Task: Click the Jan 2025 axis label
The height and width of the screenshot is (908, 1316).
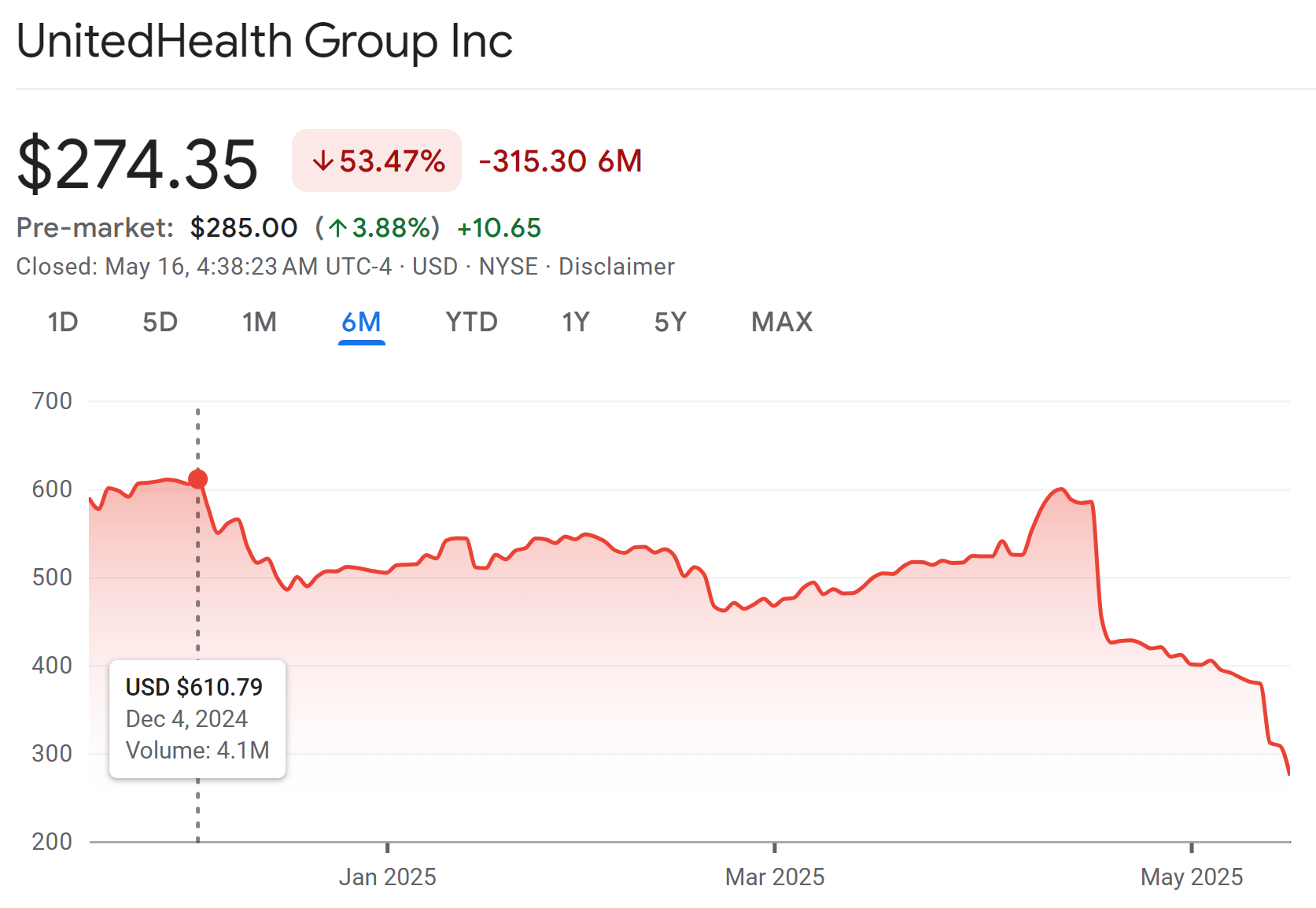Action: (387, 877)
